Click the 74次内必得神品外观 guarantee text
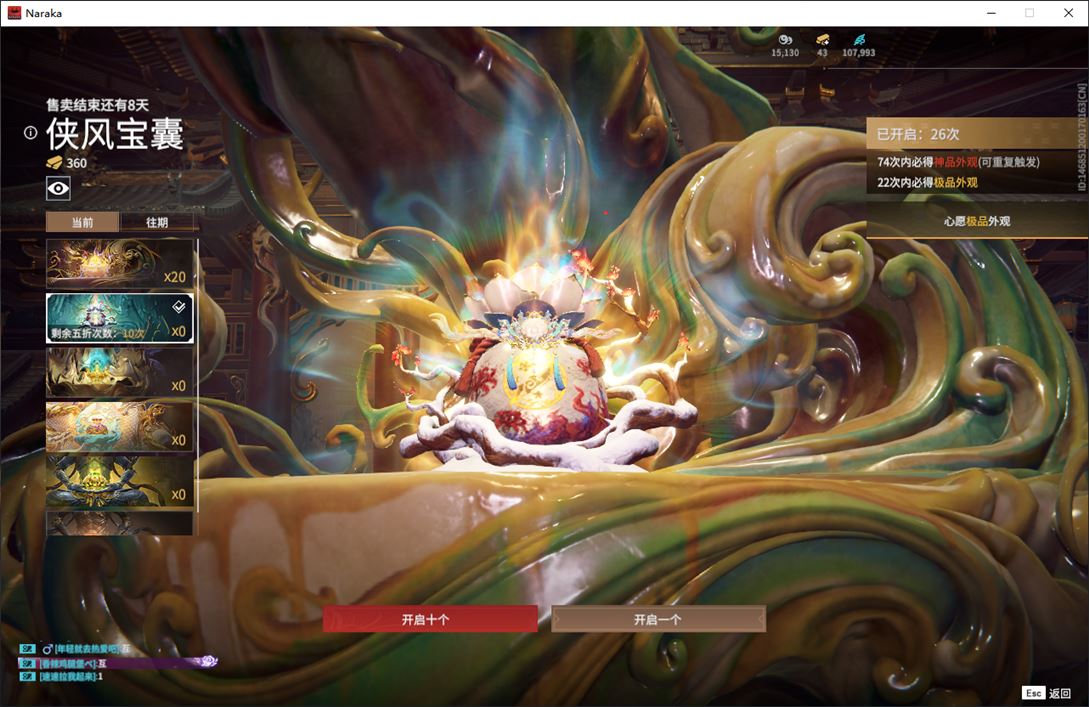The width and height of the screenshot is (1089, 707). pos(958,162)
